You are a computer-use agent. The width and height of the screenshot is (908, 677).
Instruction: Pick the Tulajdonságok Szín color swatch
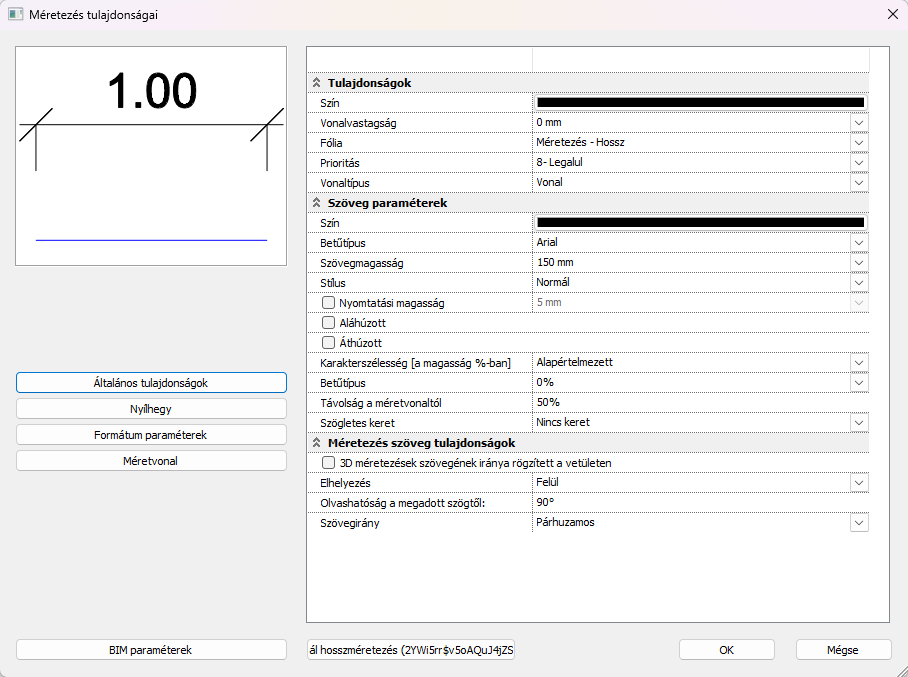700,102
